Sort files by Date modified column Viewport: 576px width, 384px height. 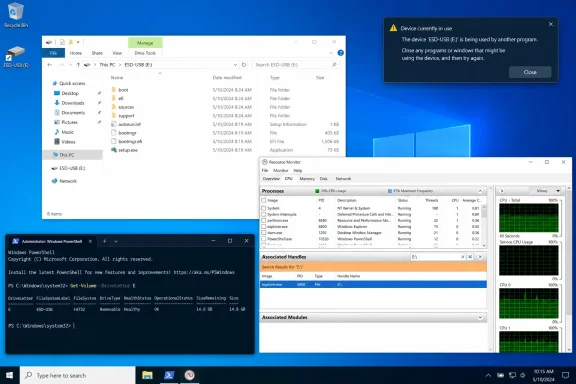coord(227,78)
